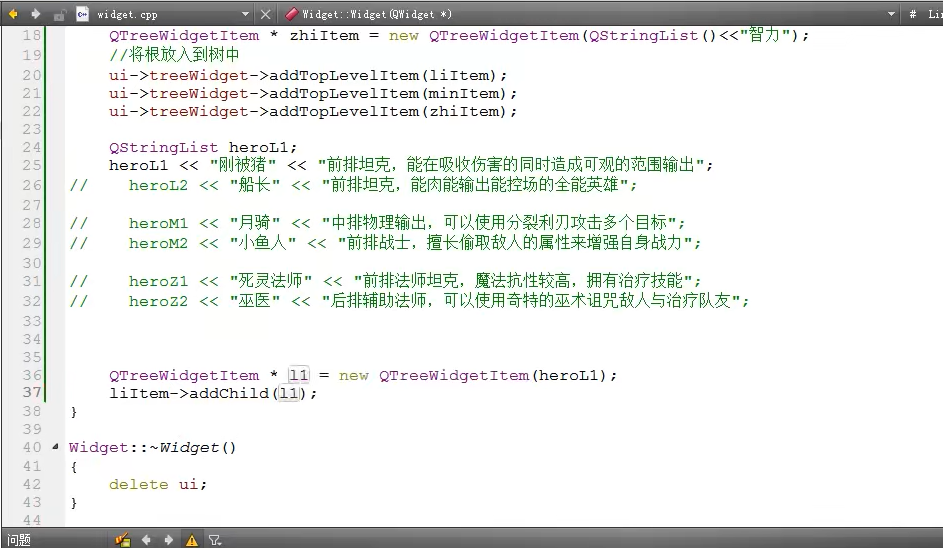Collapse the Widget::~Widget() fold marker

click(x=55, y=447)
